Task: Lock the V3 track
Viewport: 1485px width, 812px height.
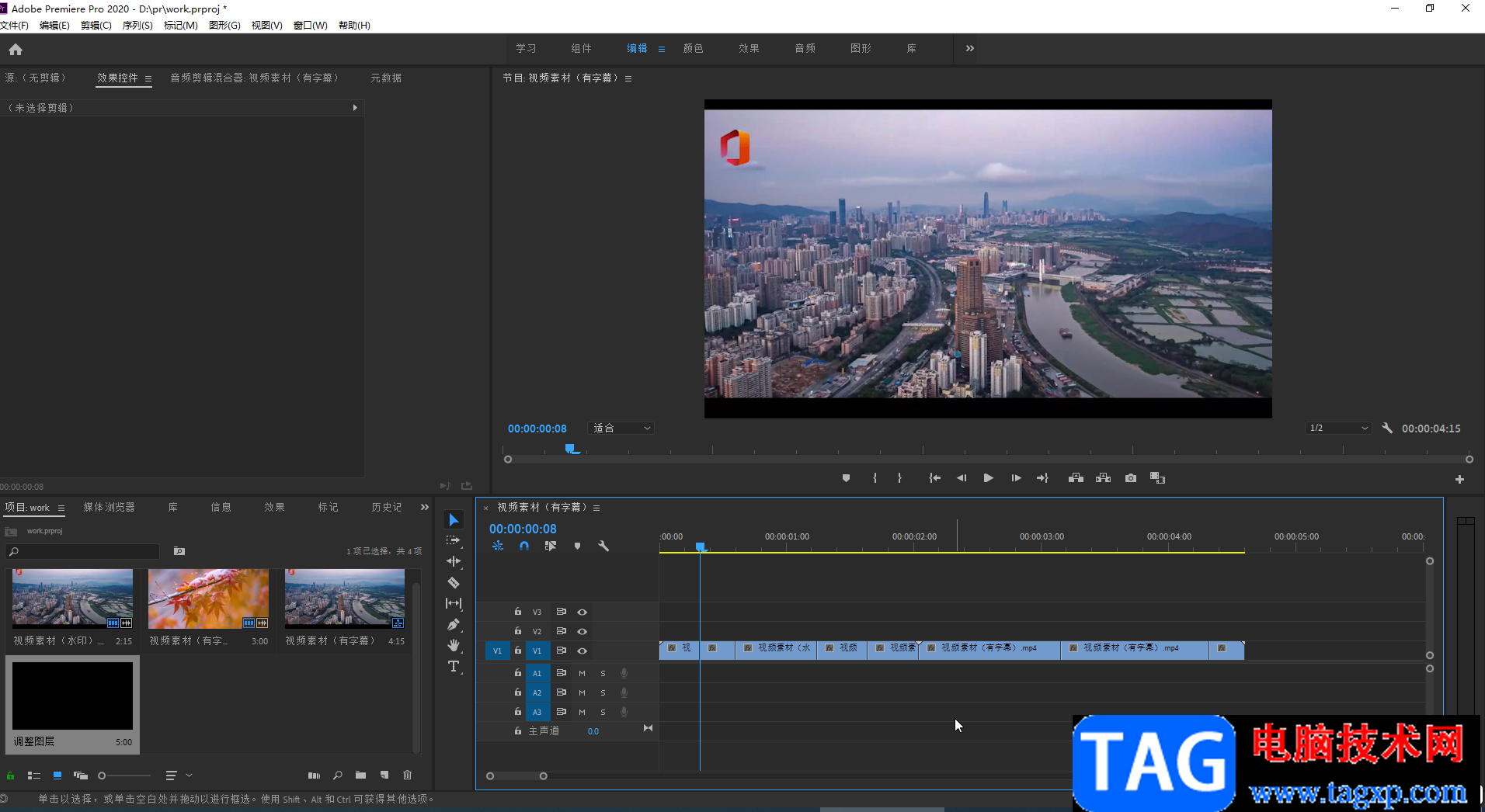Action: click(518, 612)
